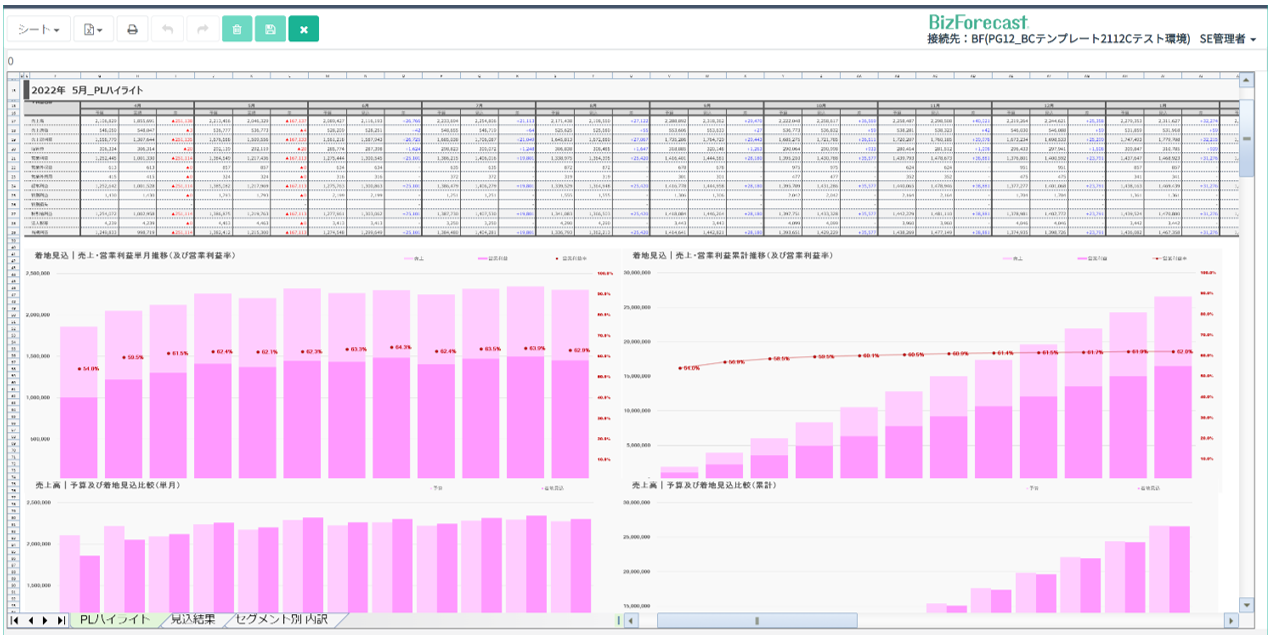Open the シート dropdown menu
This screenshot has height=635, width=1269.
(39, 30)
